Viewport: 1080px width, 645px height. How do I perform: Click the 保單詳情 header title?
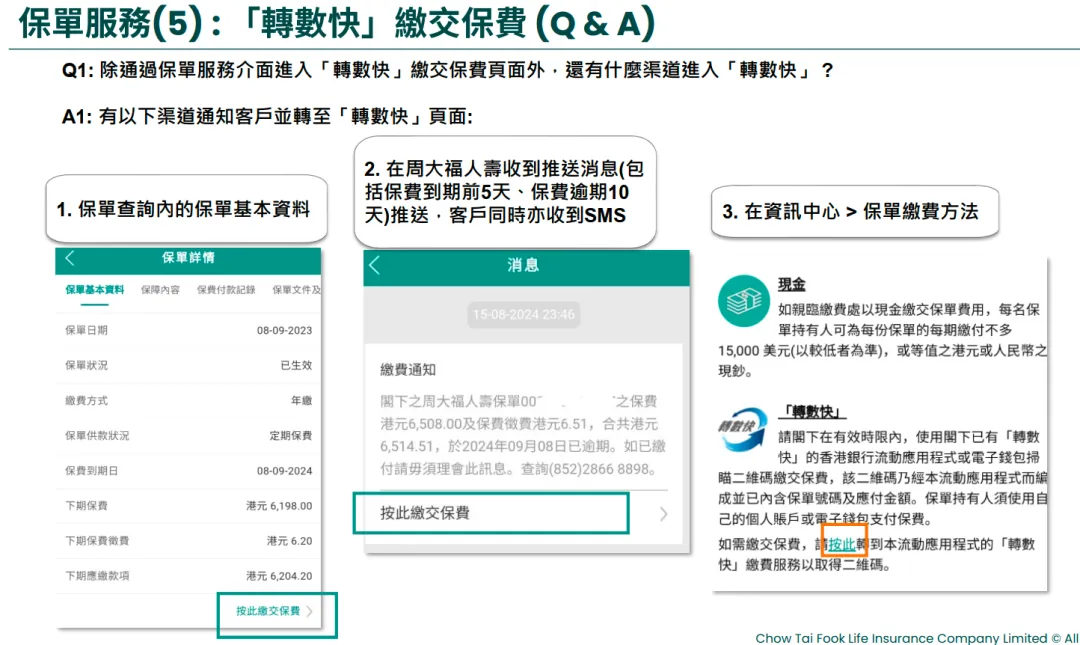(x=188, y=258)
